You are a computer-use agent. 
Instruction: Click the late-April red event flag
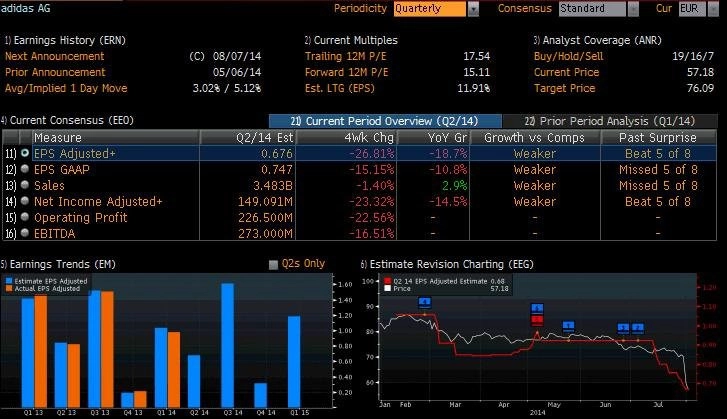[x=537, y=319]
